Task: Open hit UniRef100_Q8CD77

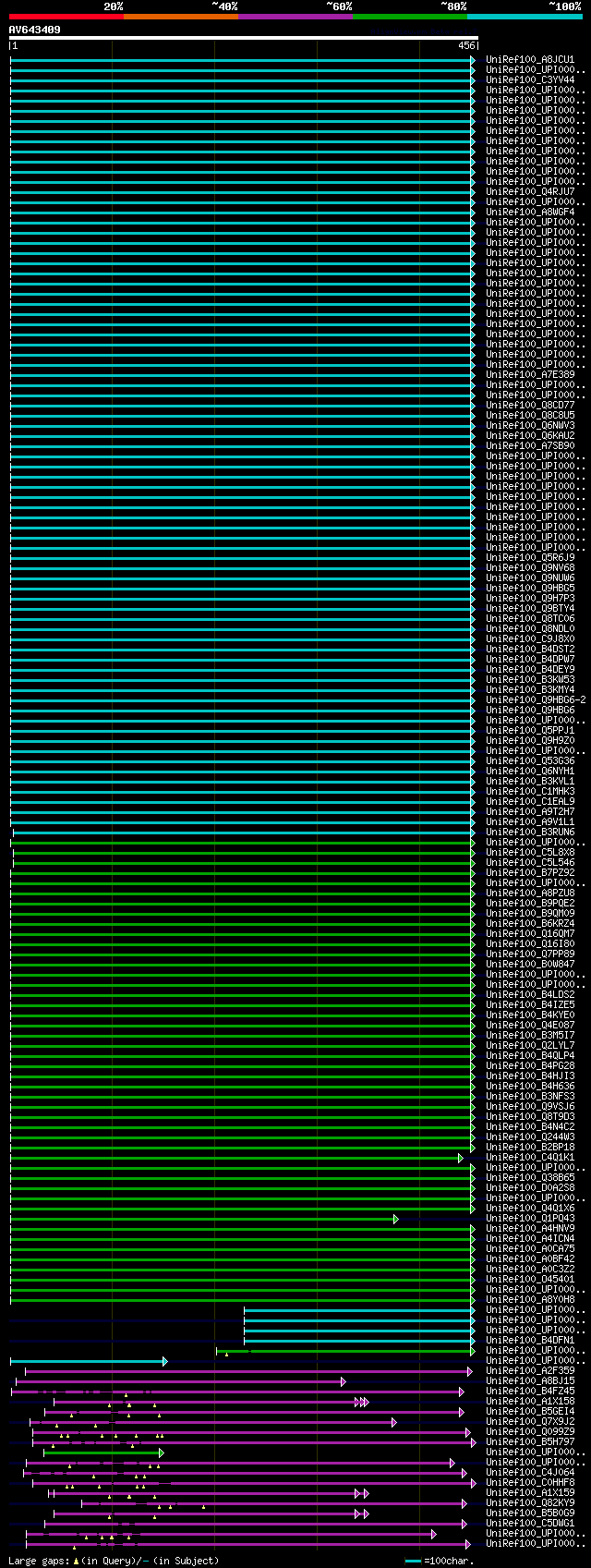Action: (530, 406)
